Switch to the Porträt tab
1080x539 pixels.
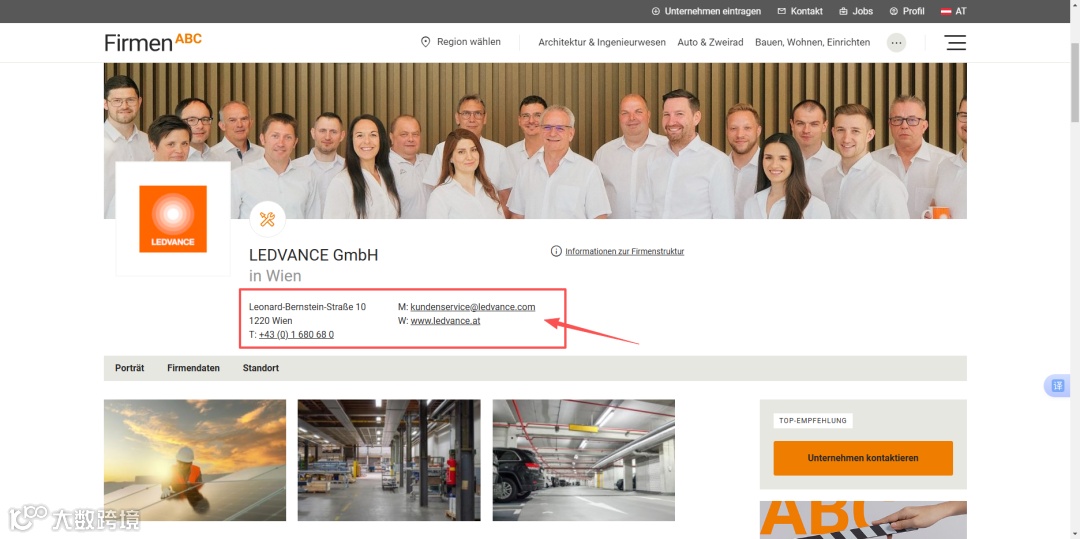pos(129,368)
